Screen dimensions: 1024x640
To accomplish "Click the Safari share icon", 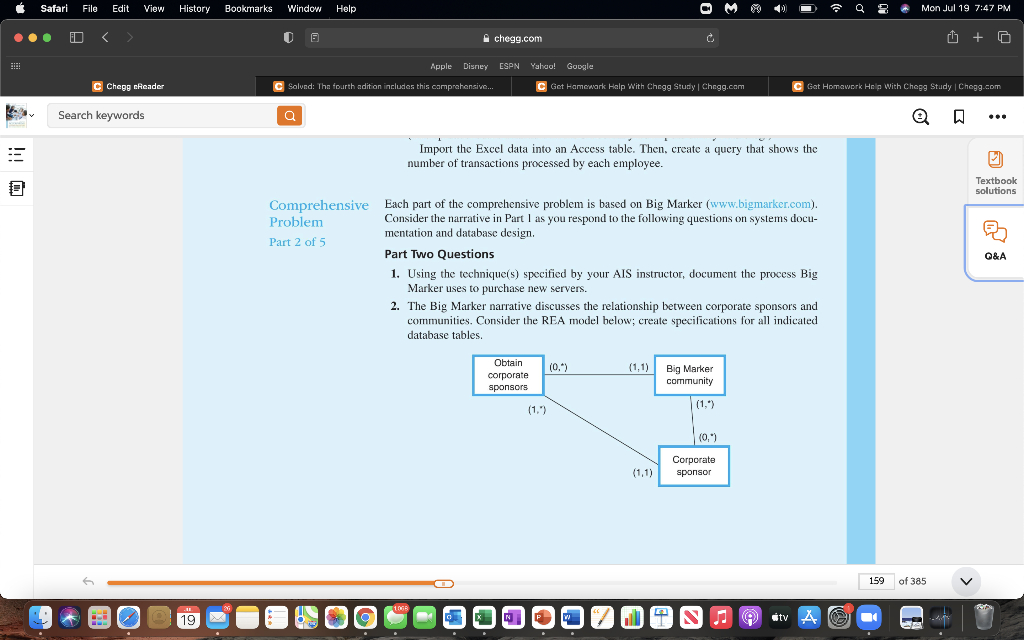I will [954, 37].
